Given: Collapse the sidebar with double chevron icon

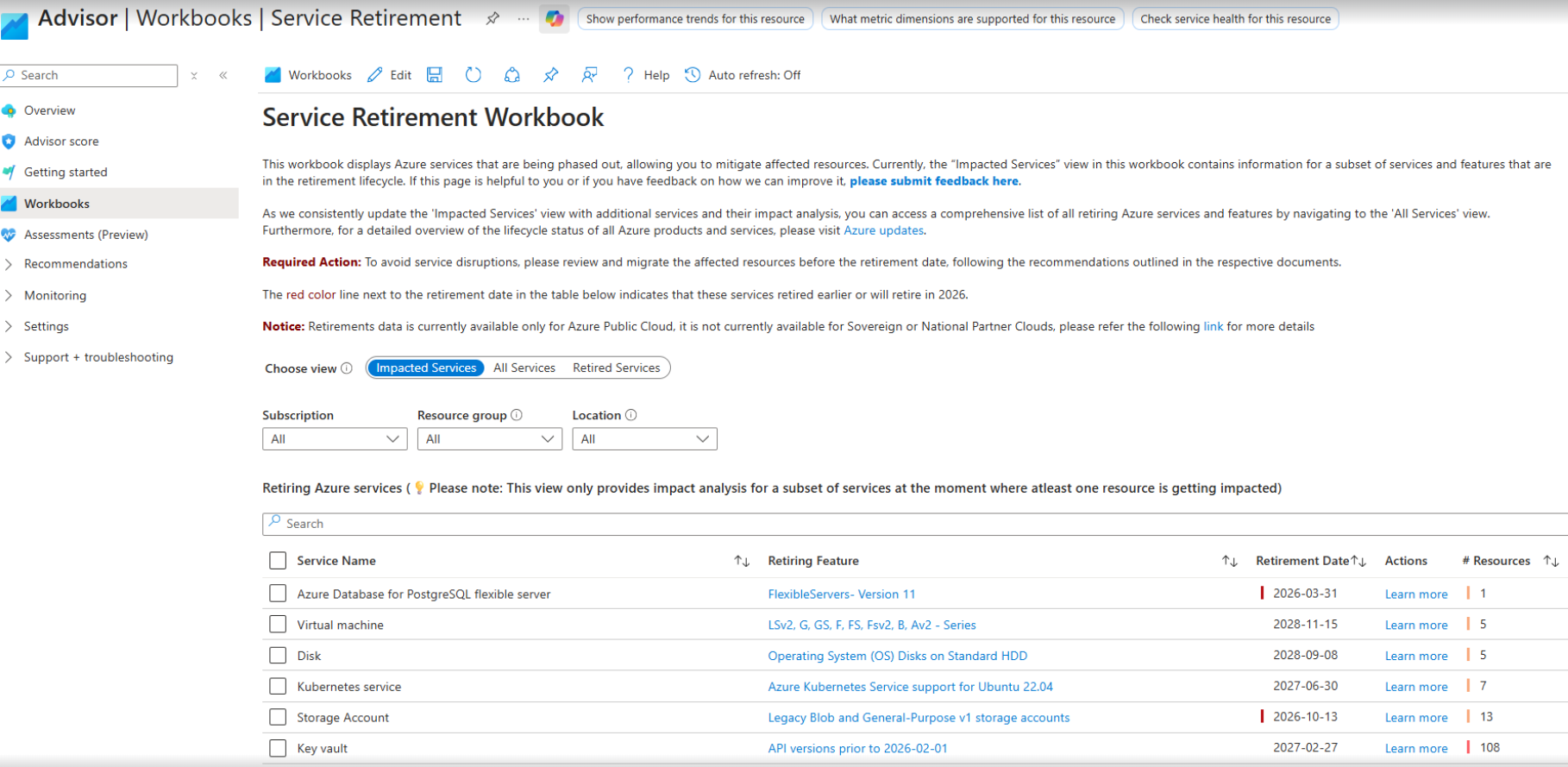Looking at the screenshot, I should [x=223, y=76].
